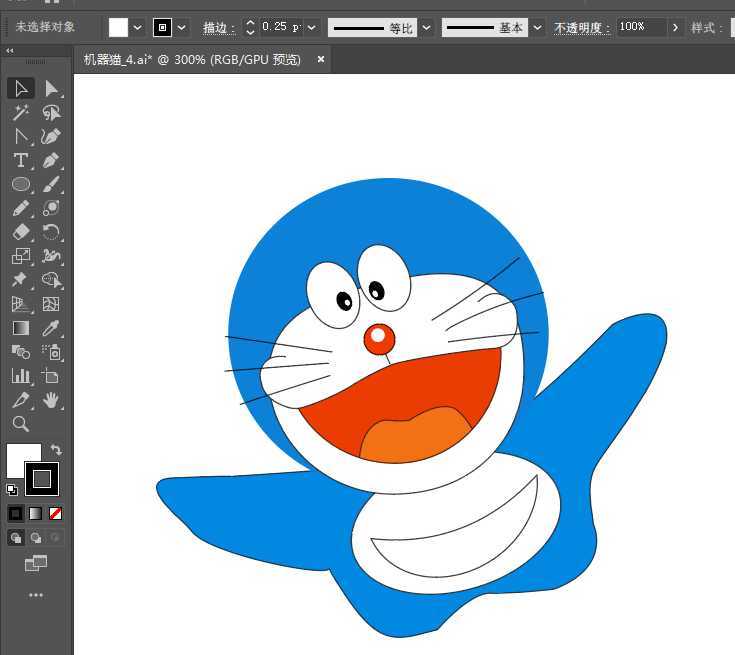Select the Type tool
Image resolution: width=735 pixels, height=655 pixels.
[20, 160]
